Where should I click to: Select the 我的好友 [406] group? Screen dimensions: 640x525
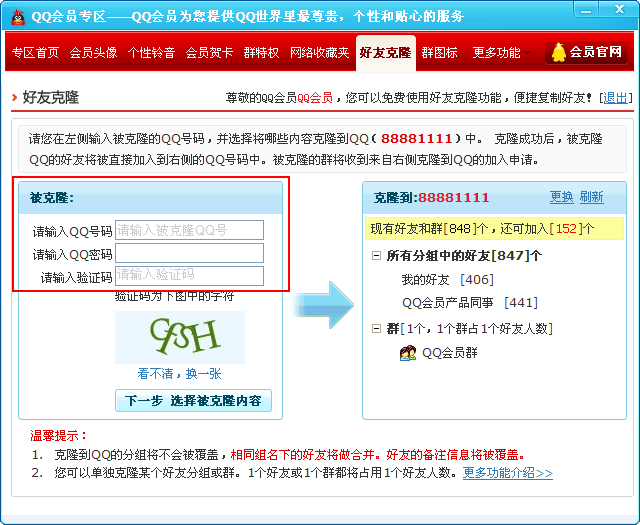[x=448, y=280]
